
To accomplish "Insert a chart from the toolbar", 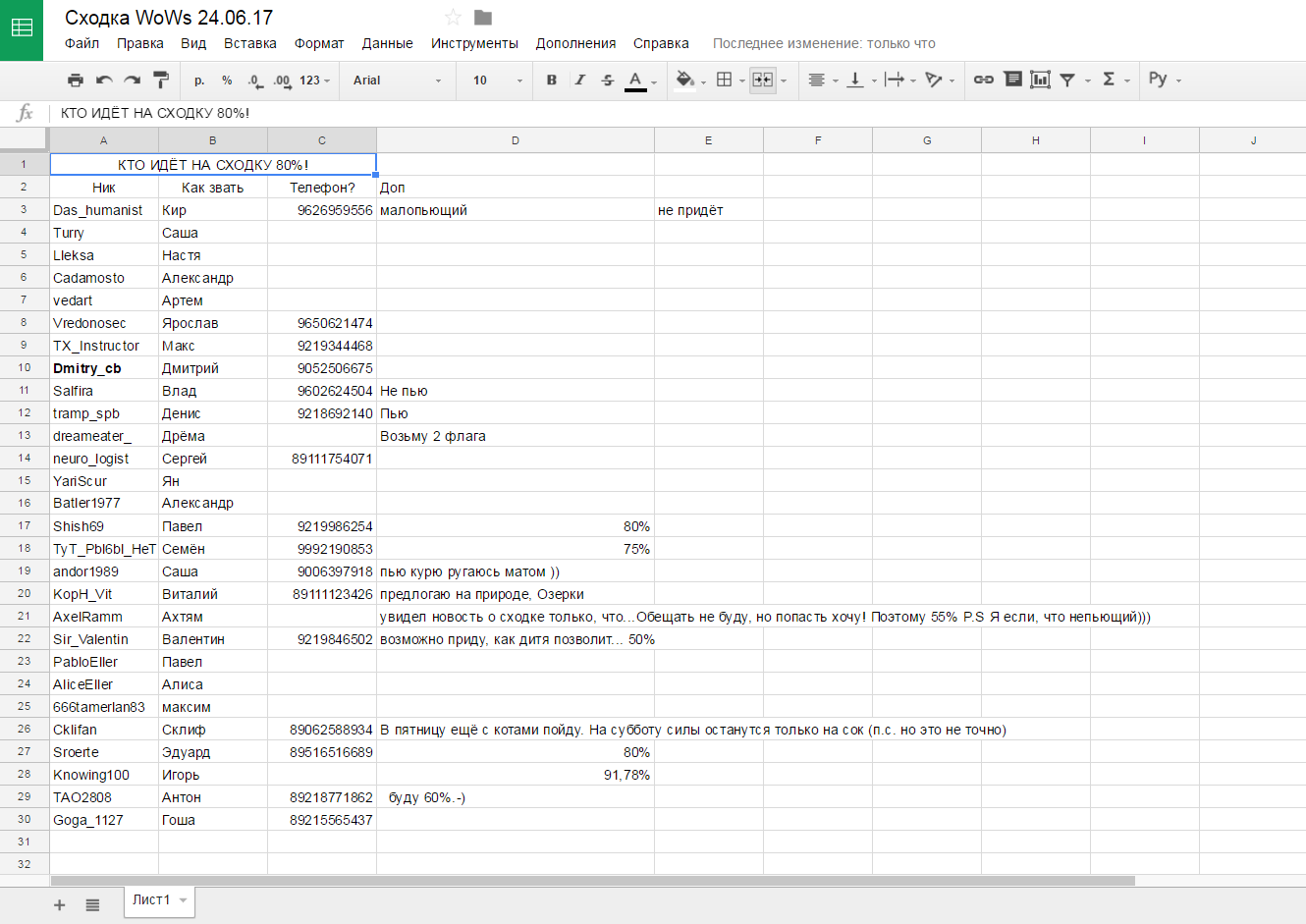I will [x=1040, y=81].
